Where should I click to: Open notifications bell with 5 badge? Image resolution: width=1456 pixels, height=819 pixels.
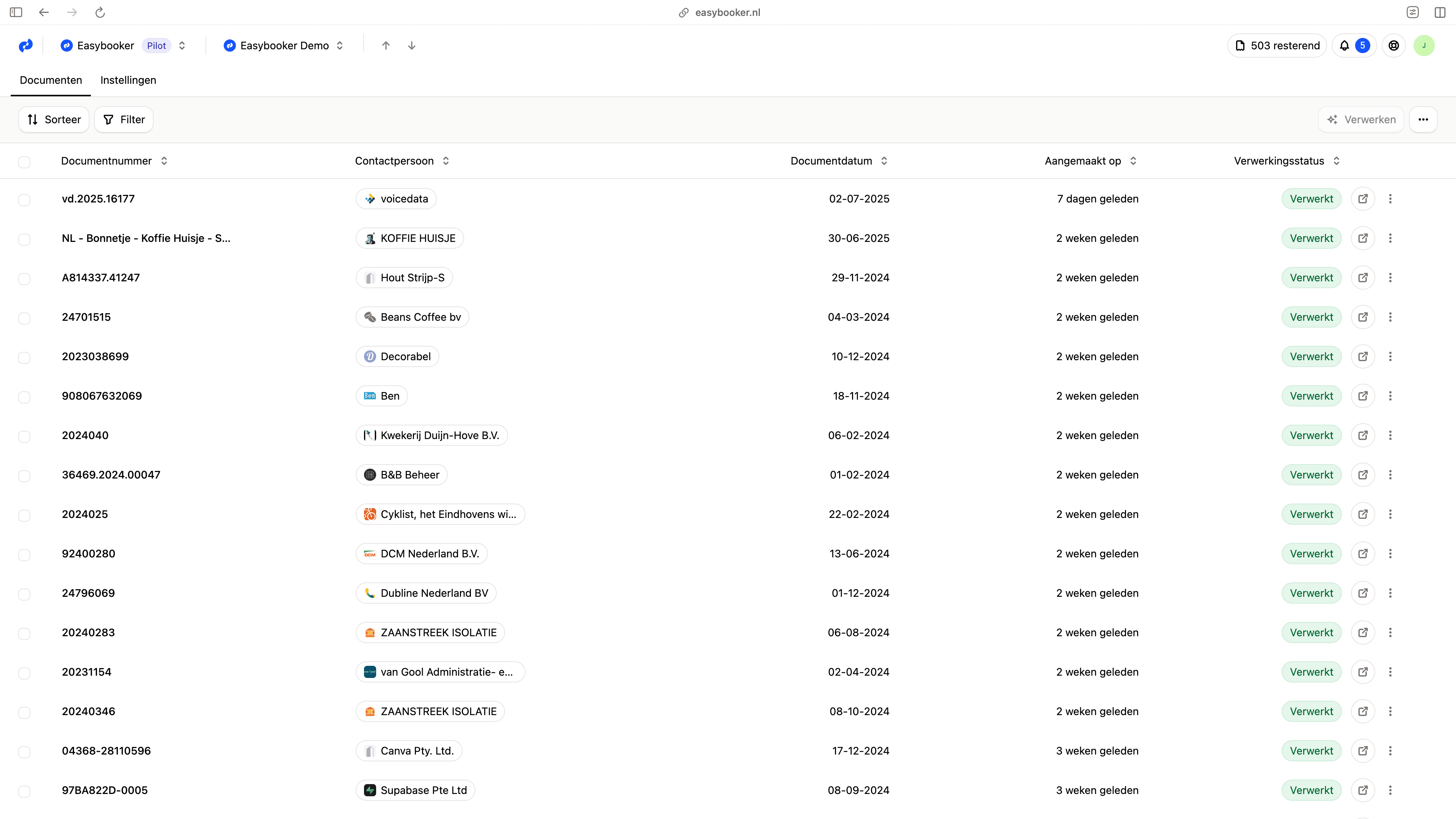point(1353,46)
